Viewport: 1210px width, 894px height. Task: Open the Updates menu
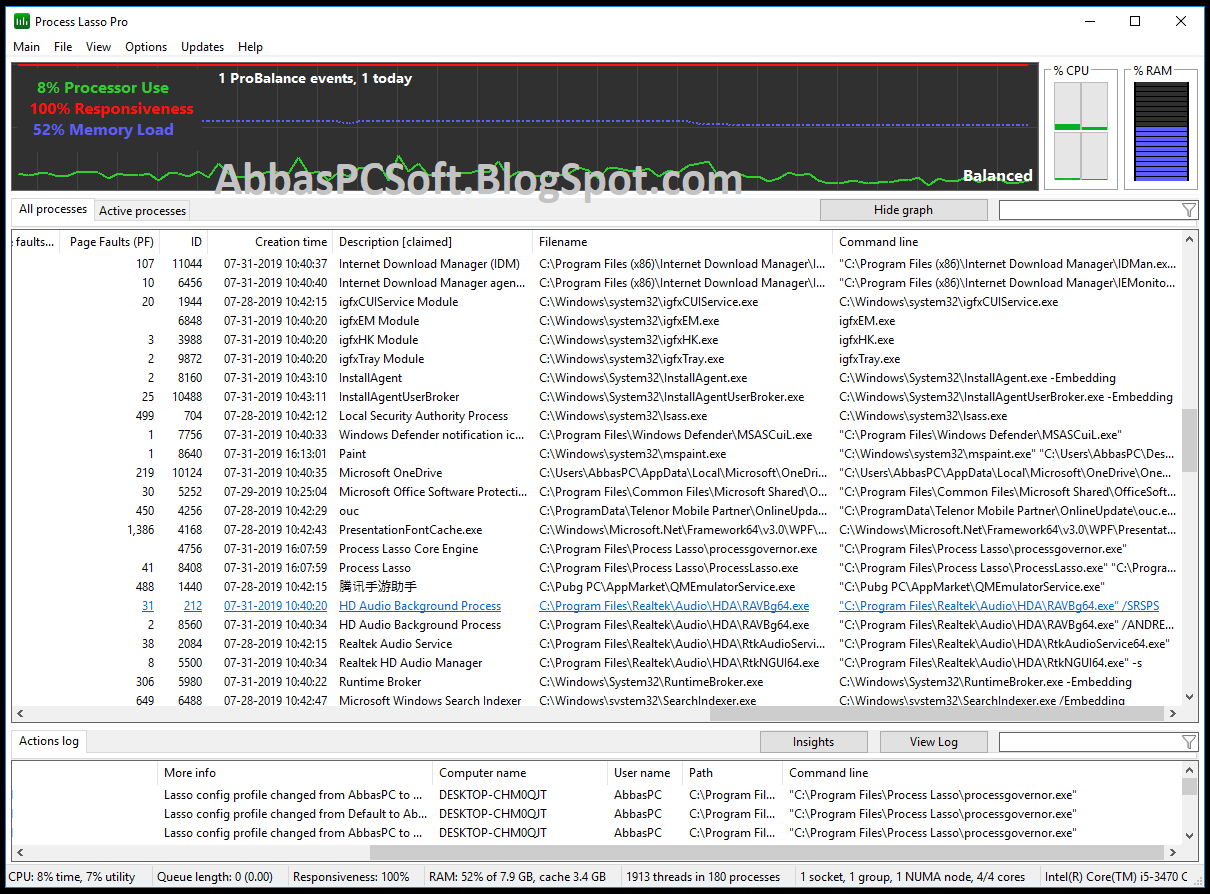click(x=202, y=46)
